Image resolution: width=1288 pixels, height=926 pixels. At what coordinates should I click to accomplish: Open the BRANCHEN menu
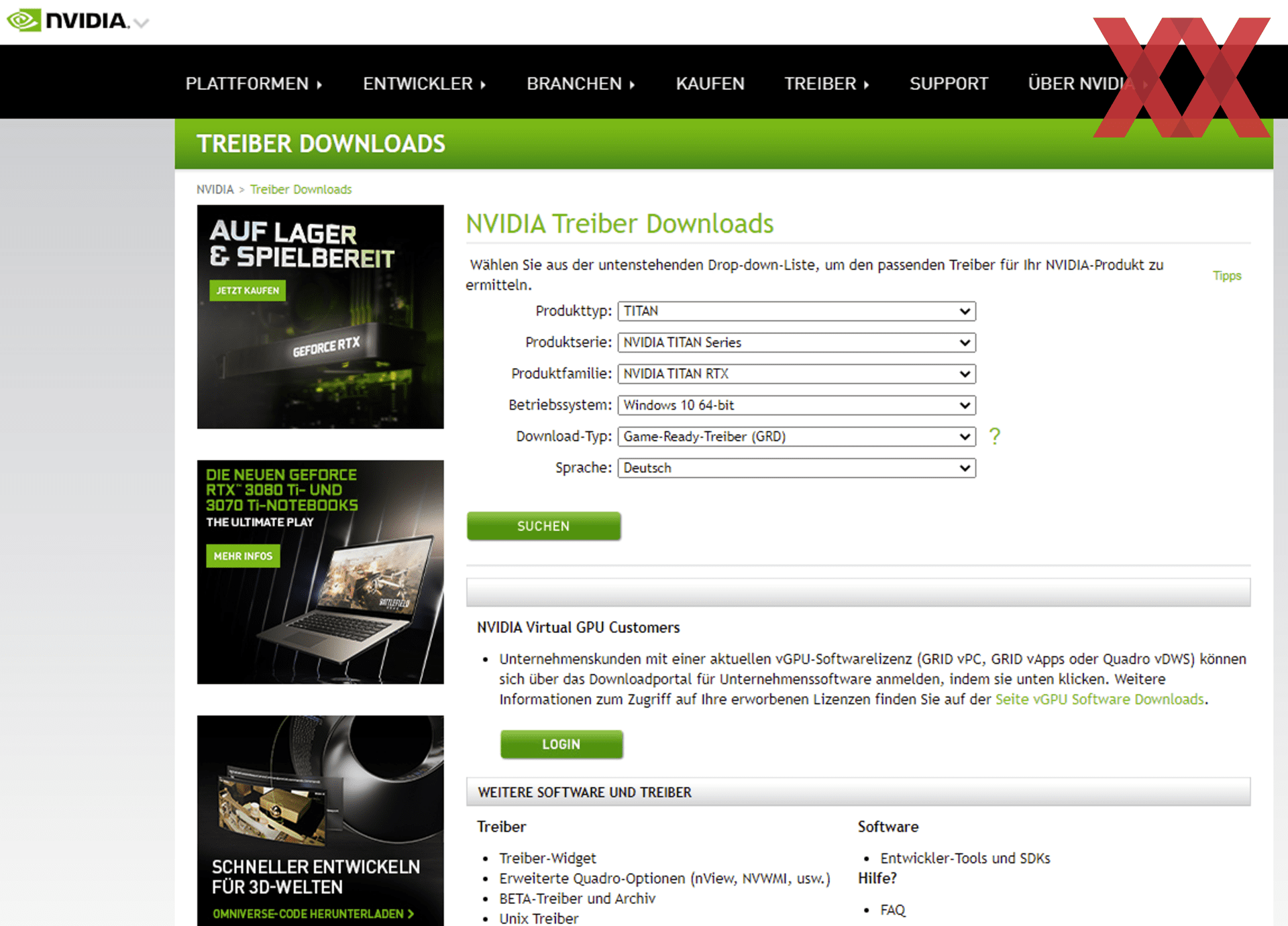(x=581, y=84)
